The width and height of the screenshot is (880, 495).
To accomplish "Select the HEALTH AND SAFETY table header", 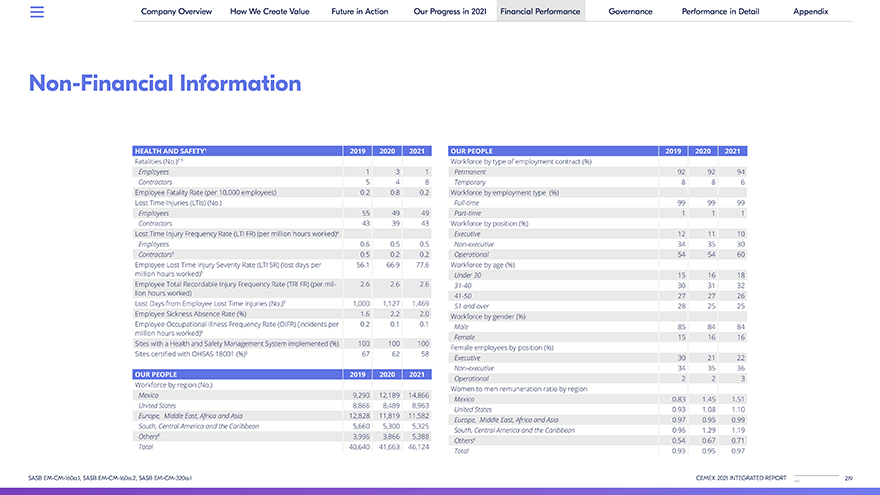I will 170,151.
